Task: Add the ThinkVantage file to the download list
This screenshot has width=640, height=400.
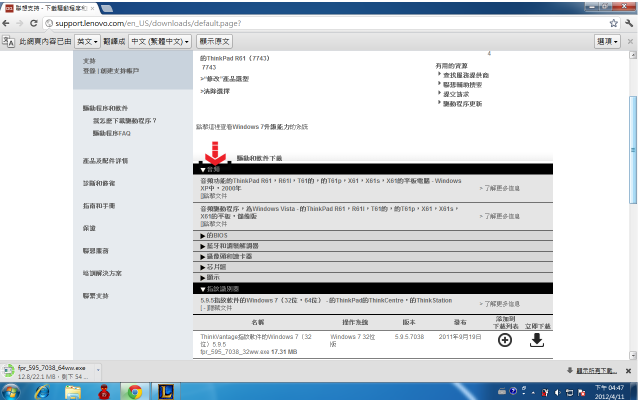Action: pyautogui.click(x=505, y=340)
